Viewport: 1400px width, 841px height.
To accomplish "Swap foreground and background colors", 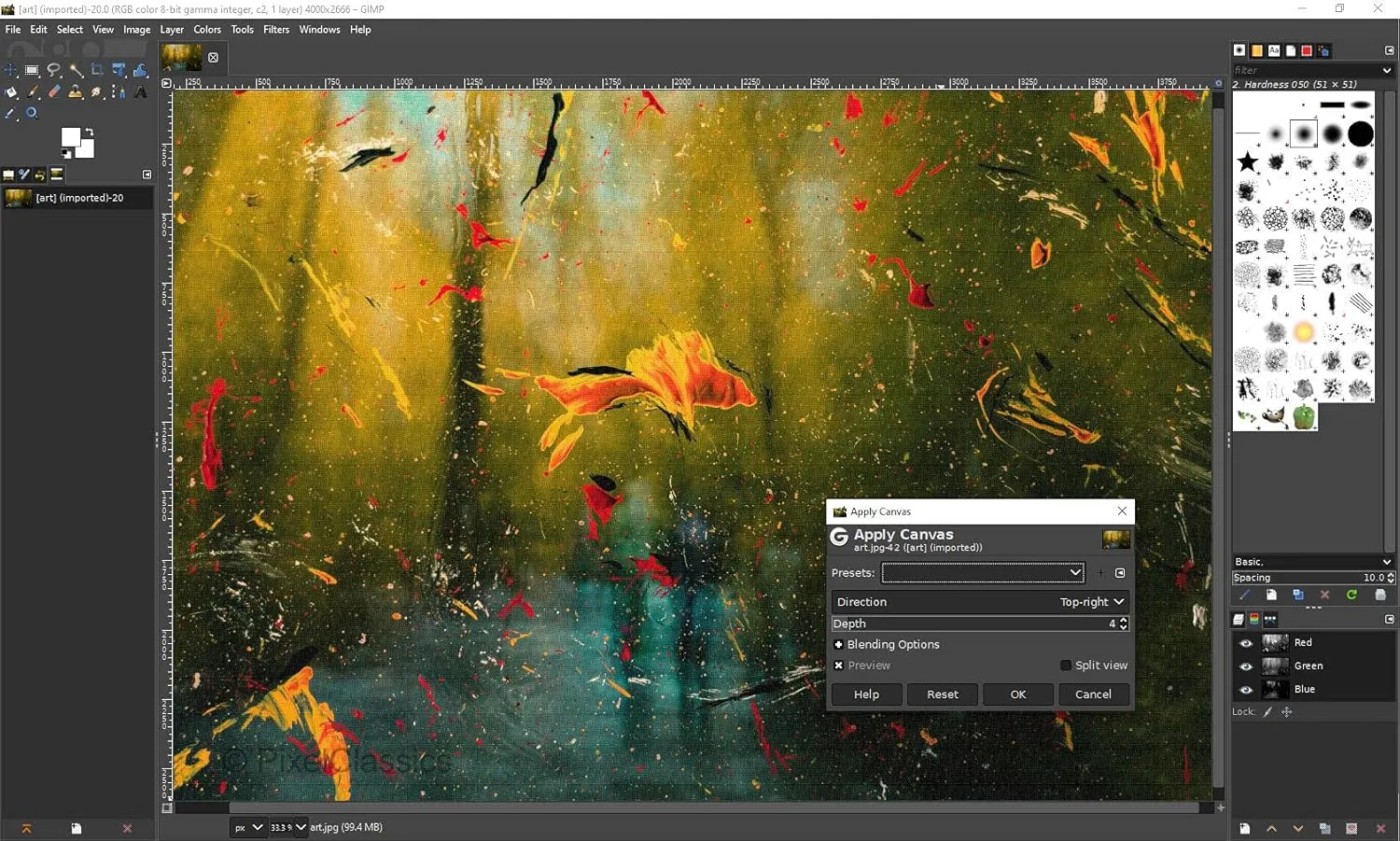I will [x=91, y=131].
